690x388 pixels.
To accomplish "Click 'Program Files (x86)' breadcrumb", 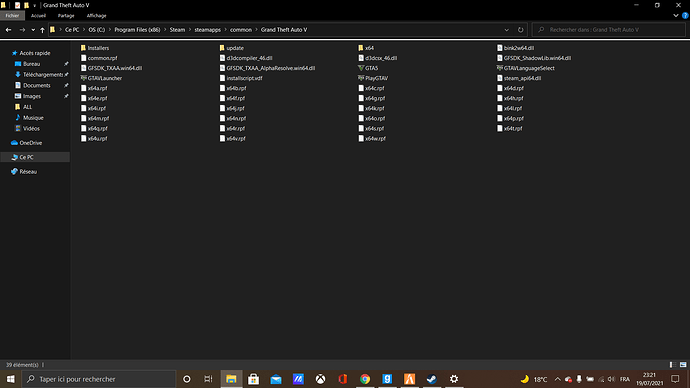I will (137, 30).
